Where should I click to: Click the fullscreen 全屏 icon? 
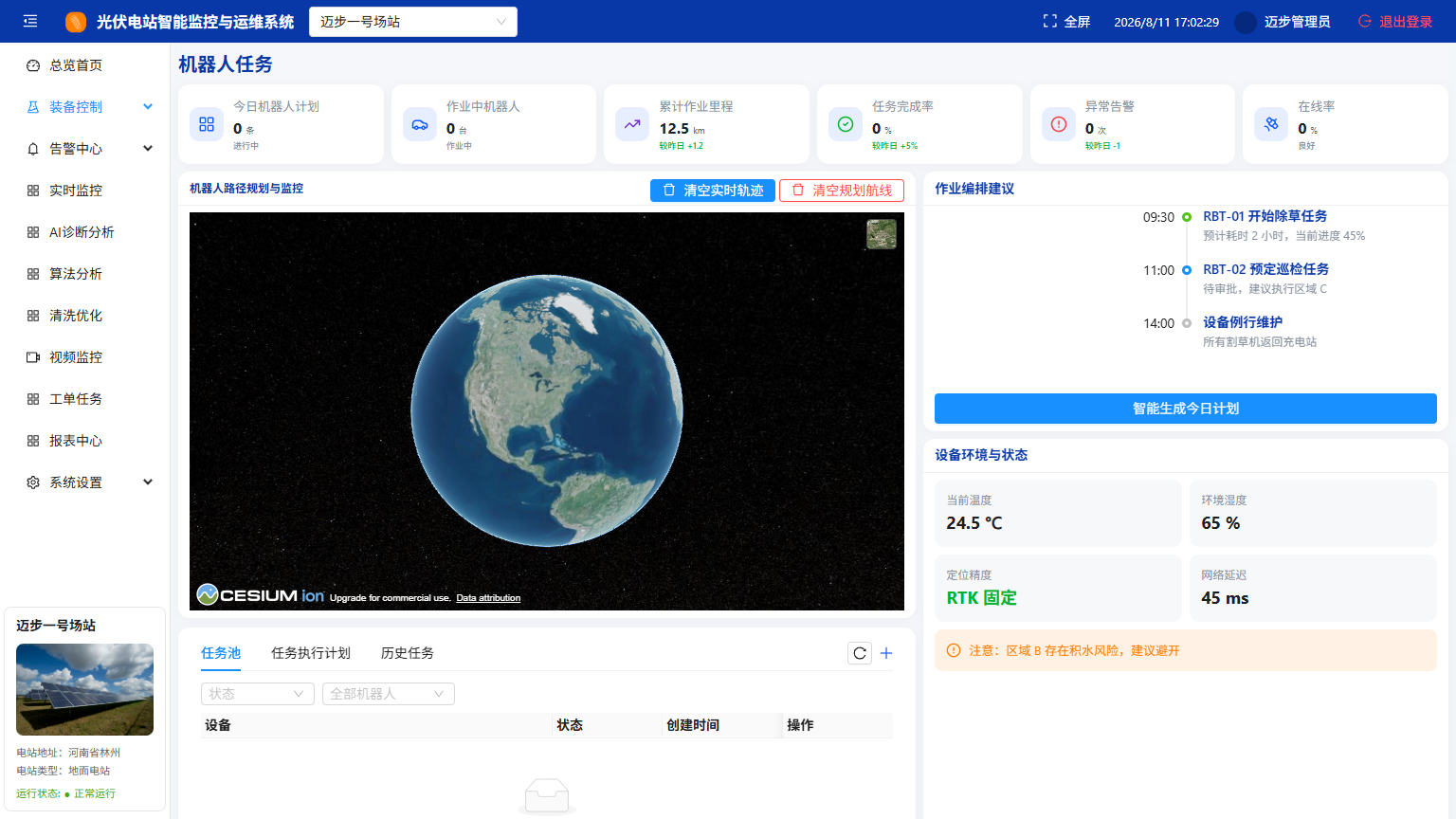pyautogui.click(x=1049, y=21)
